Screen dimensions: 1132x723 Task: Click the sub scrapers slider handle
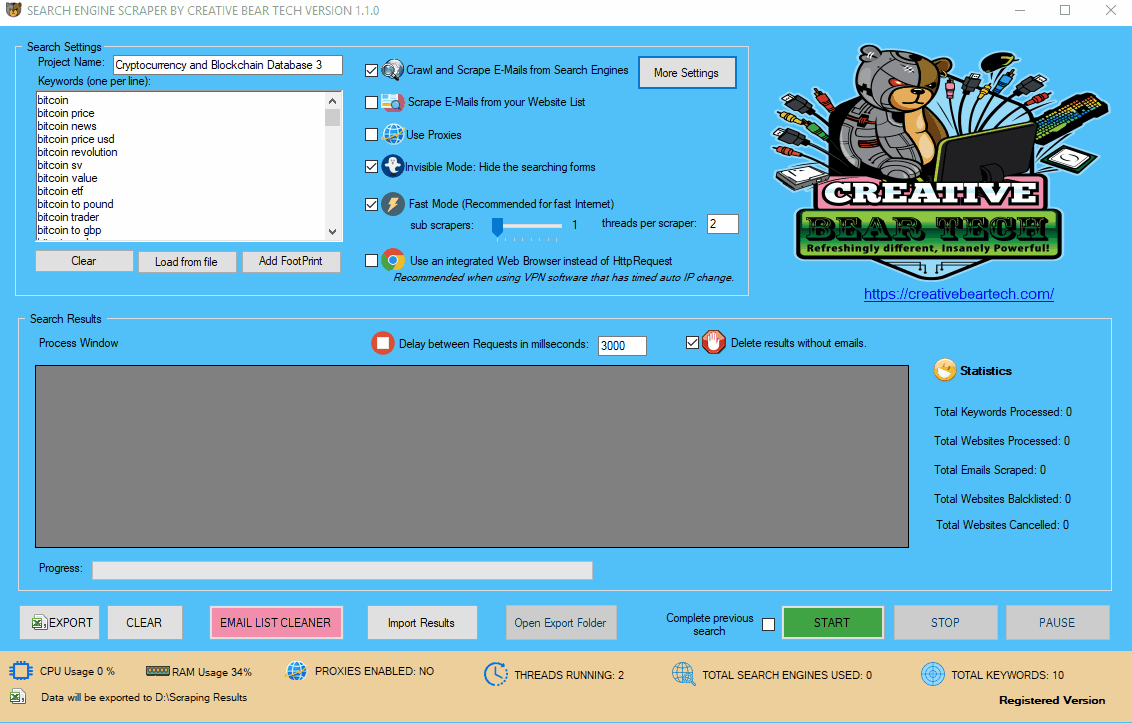point(497,227)
